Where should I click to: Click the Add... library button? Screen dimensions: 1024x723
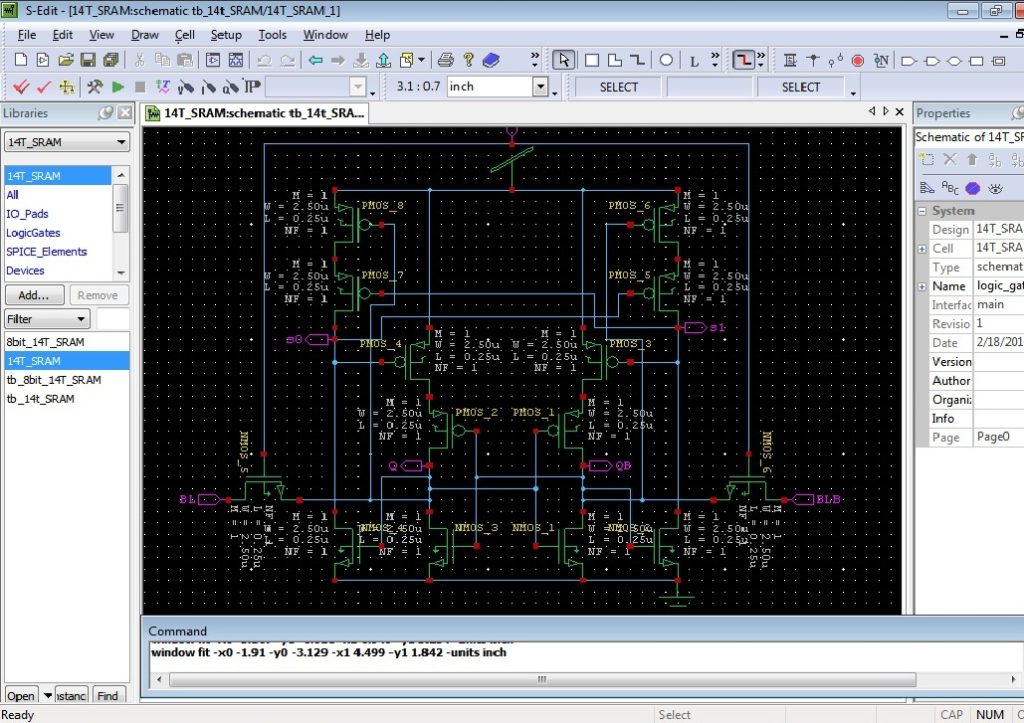pos(34,295)
